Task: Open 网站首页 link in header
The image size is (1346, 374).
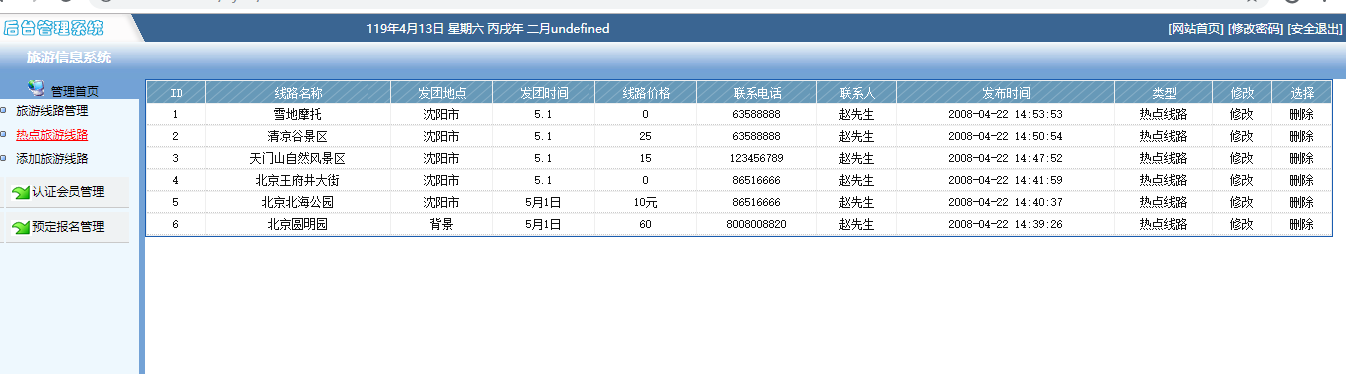Action: tap(1196, 29)
